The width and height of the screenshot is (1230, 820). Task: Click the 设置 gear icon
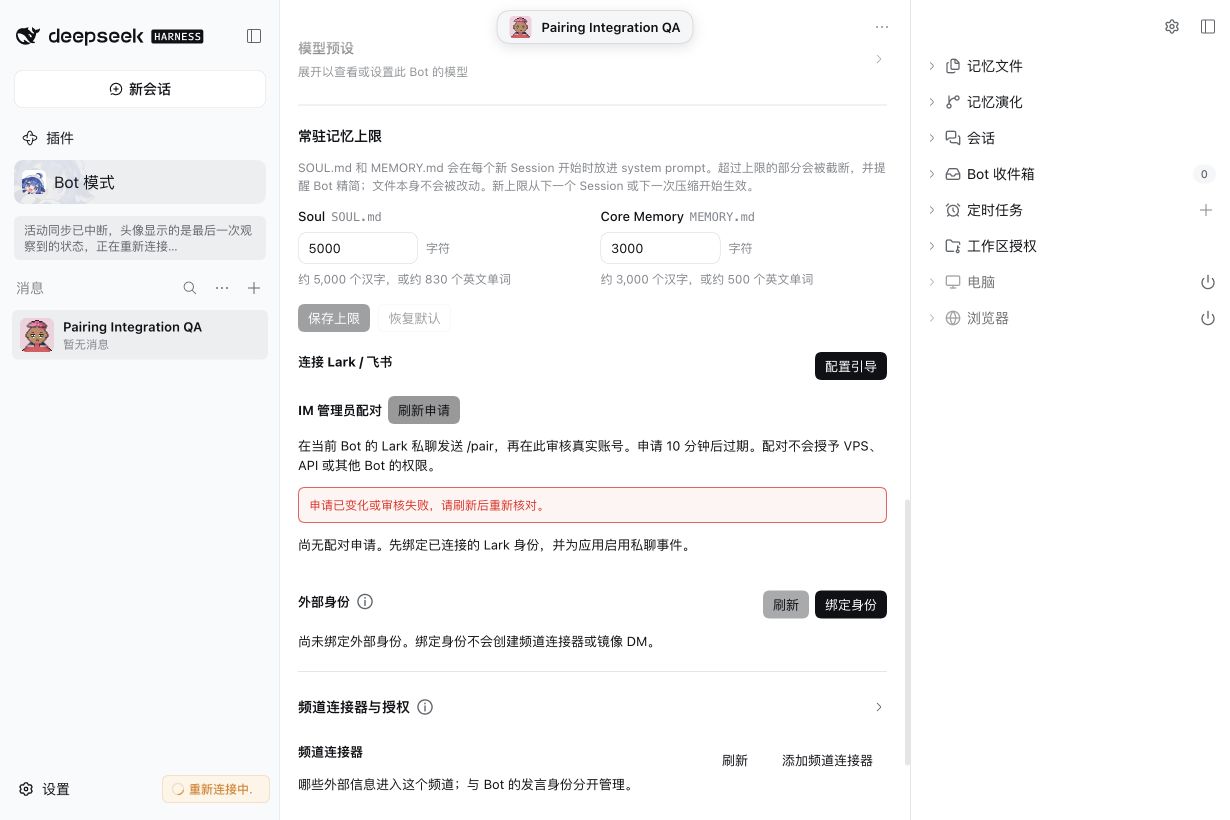tap(26, 789)
